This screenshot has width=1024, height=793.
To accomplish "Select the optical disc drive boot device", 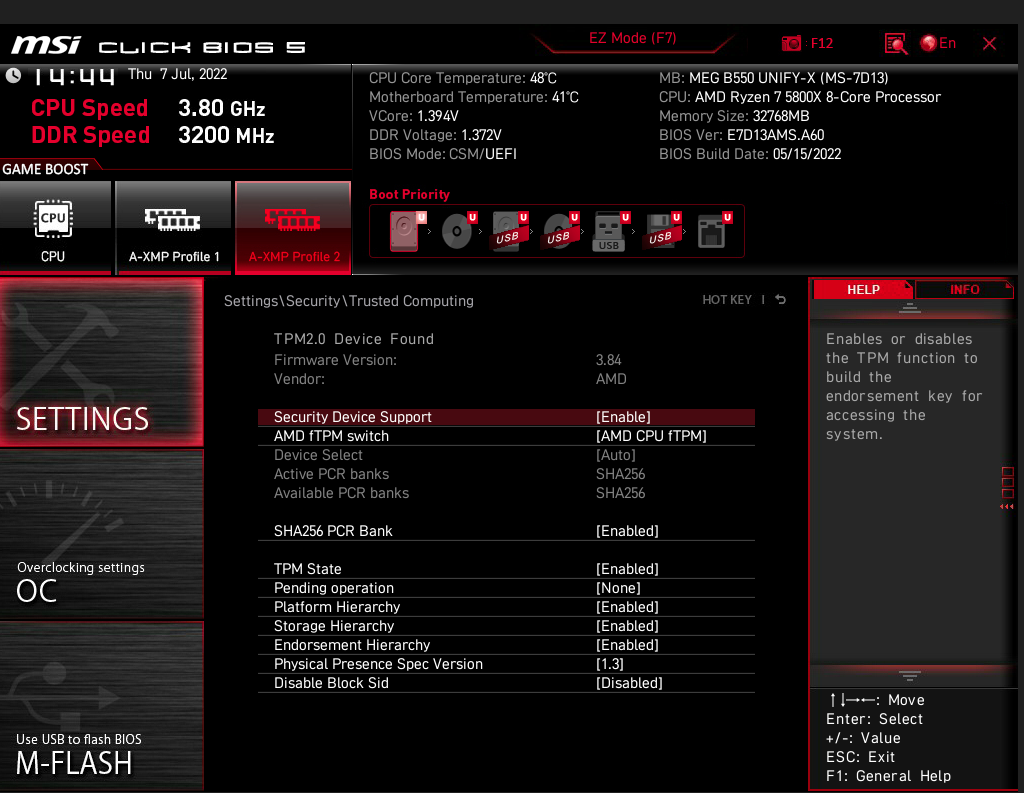I will point(458,231).
